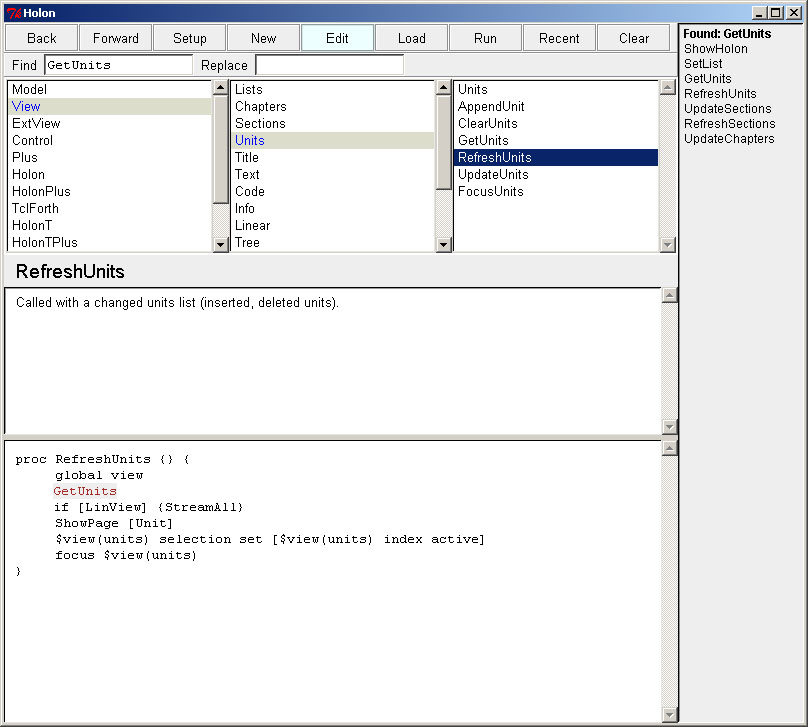Click the Back toolbar button
The image size is (808, 727).
click(x=42, y=38)
